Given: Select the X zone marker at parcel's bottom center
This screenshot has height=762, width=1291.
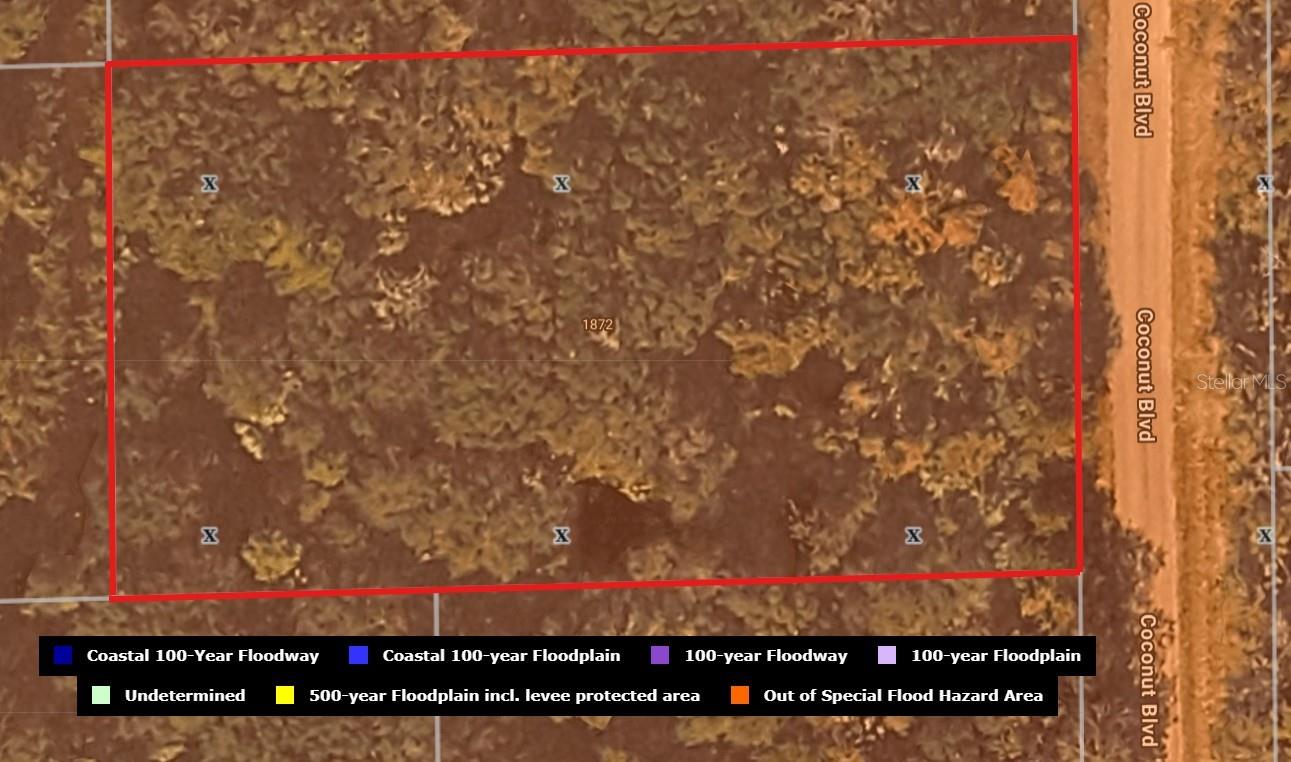Looking at the screenshot, I should click(562, 536).
